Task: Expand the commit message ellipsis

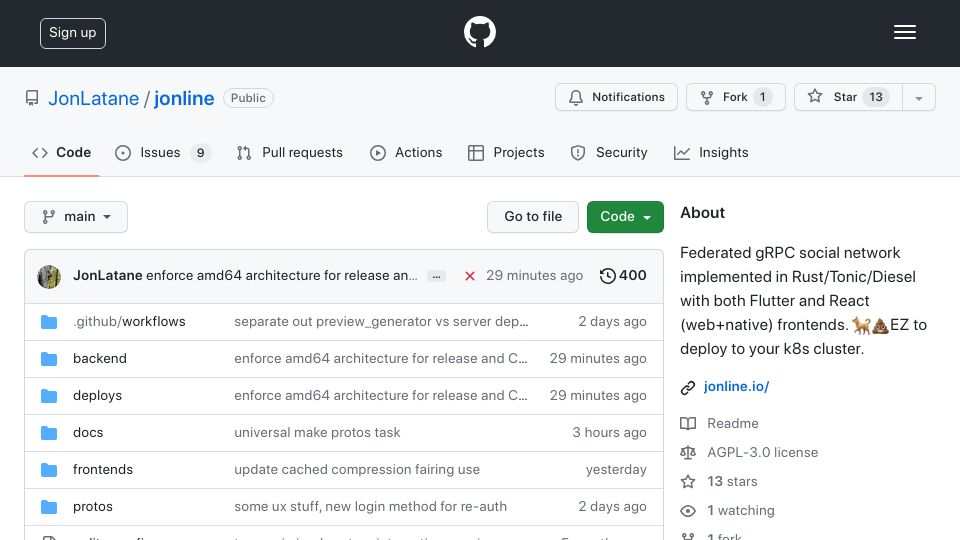Action: pos(436,277)
